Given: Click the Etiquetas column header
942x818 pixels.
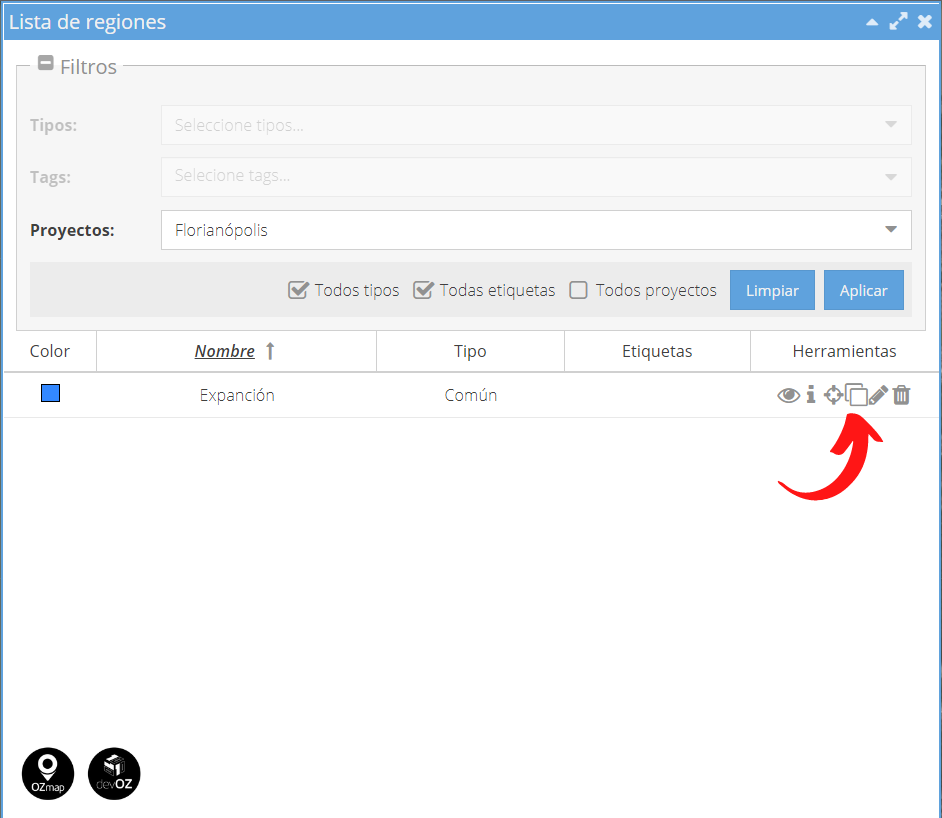Looking at the screenshot, I should point(657,351).
